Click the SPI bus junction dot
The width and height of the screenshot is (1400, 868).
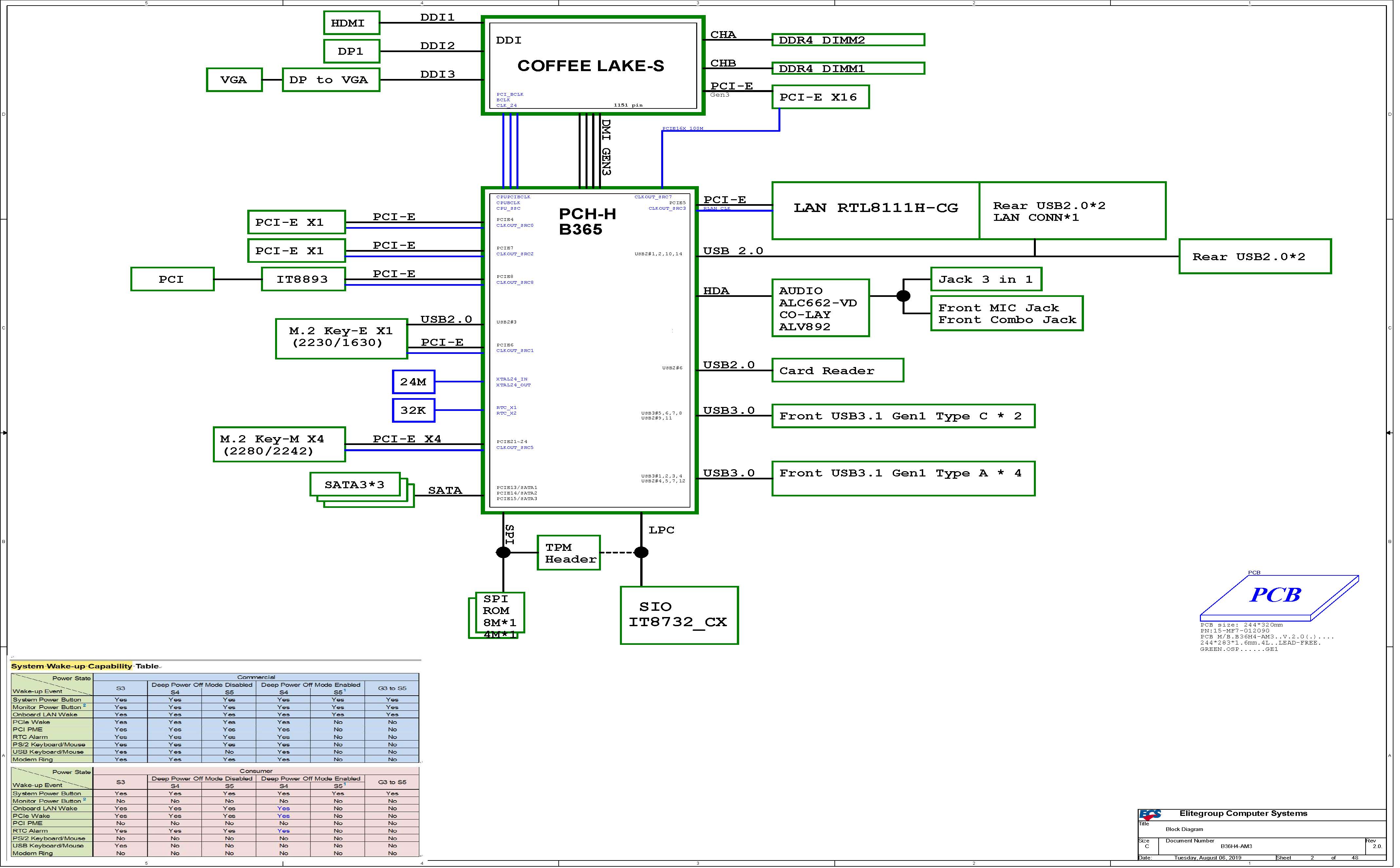point(503,552)
